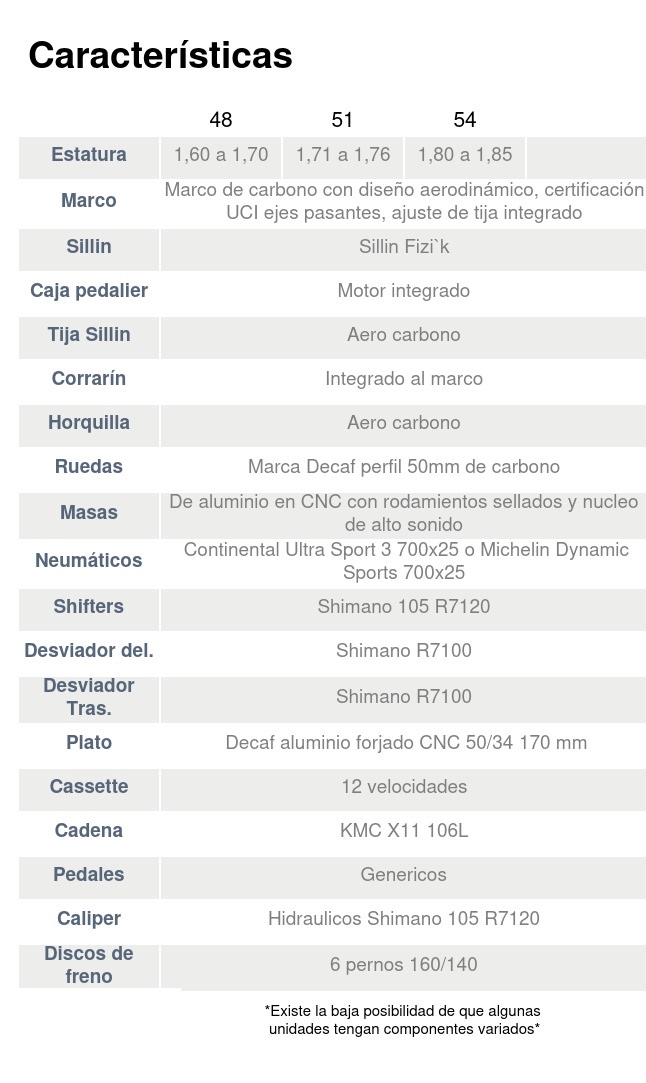Click the KMC X11 106L chain value
Screen dimensions: 646x1083
pyautogui.click(x=403, y=831)
